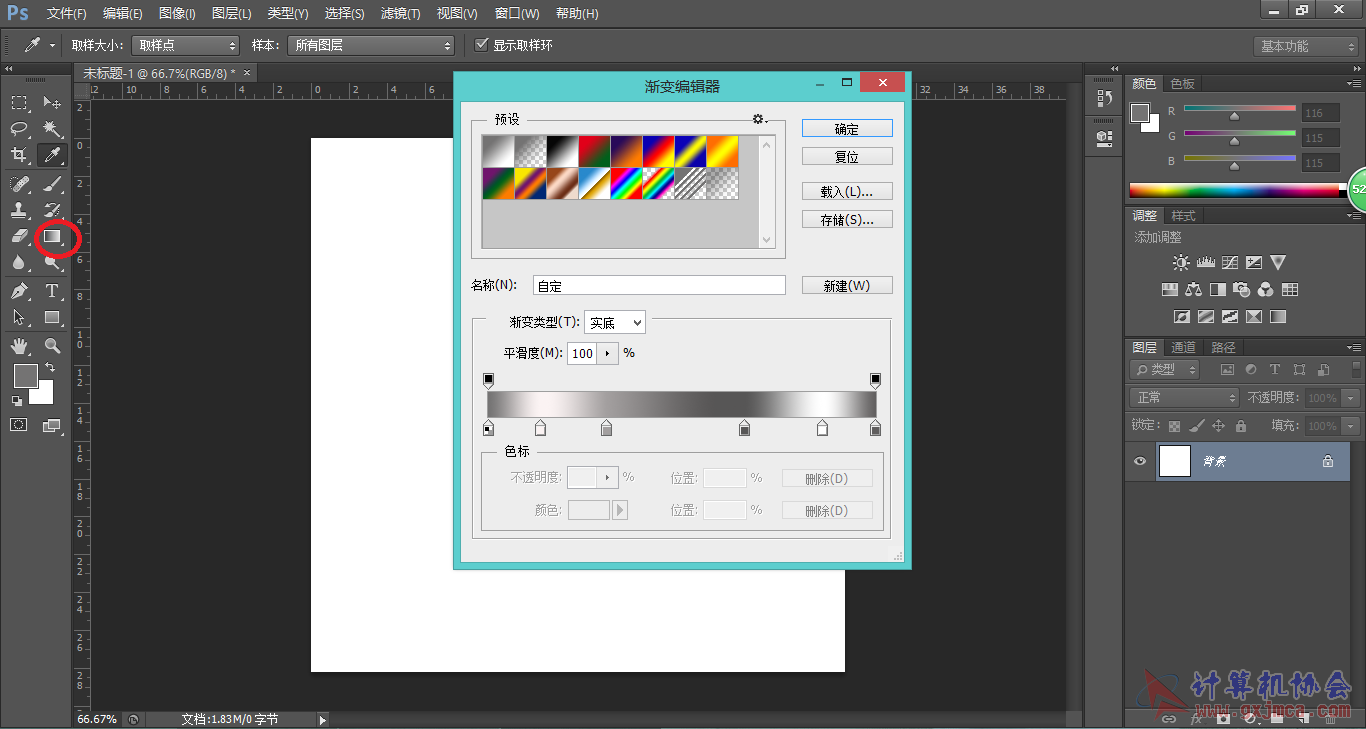
Task: Select the Gradient tool
Action: click(x=52, y=237)
